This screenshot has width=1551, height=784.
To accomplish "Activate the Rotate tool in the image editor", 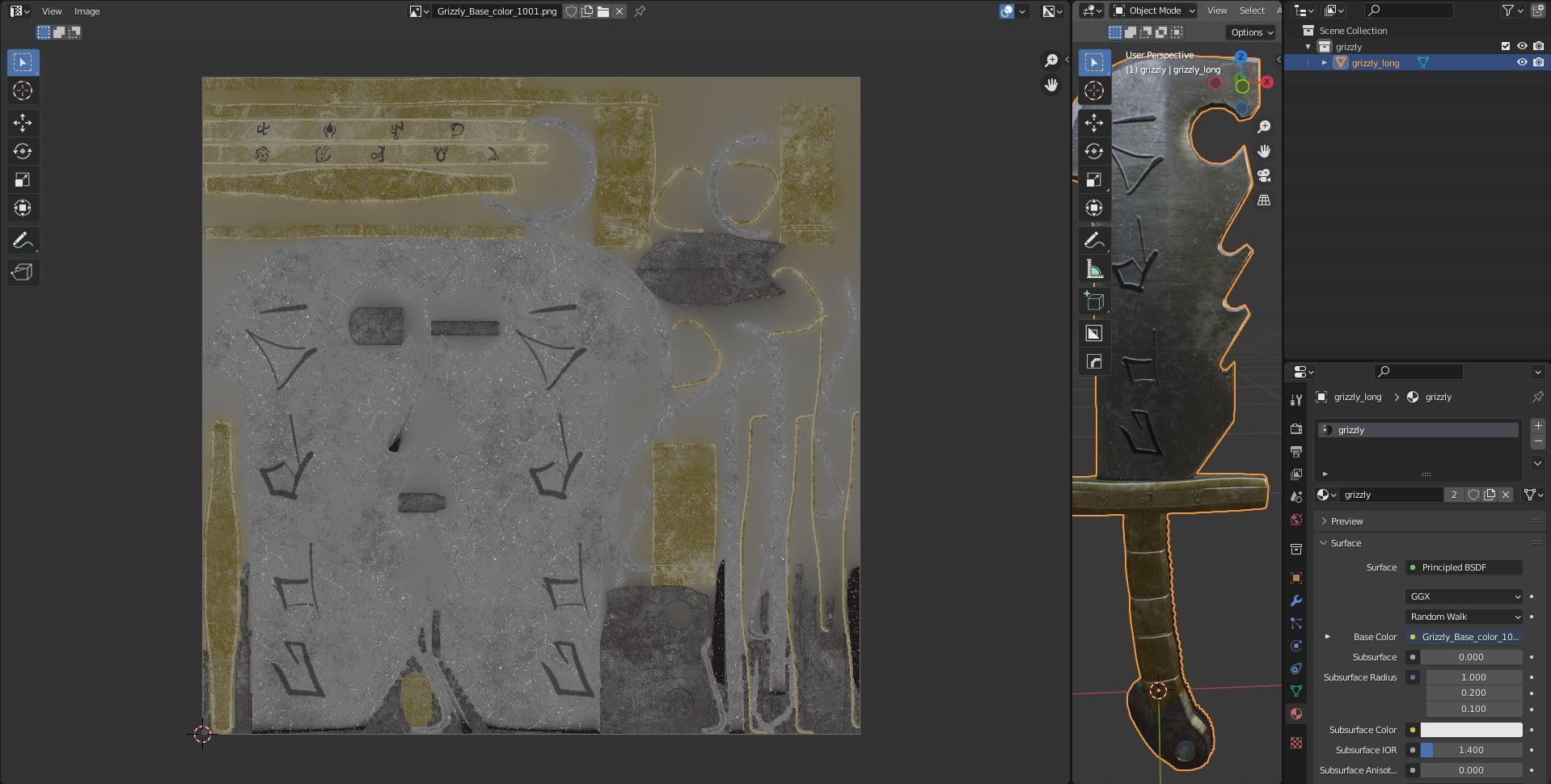I will click(23, 151).
